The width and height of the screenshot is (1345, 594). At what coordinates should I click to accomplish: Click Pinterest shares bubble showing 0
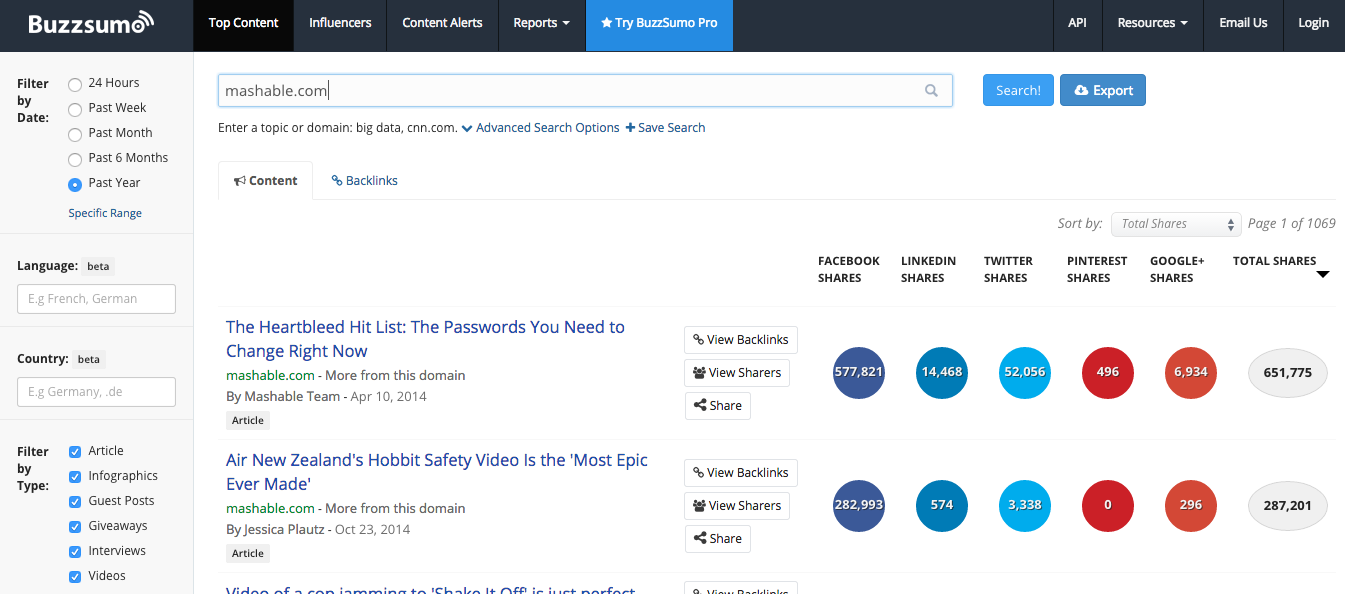click(1108, 506)
